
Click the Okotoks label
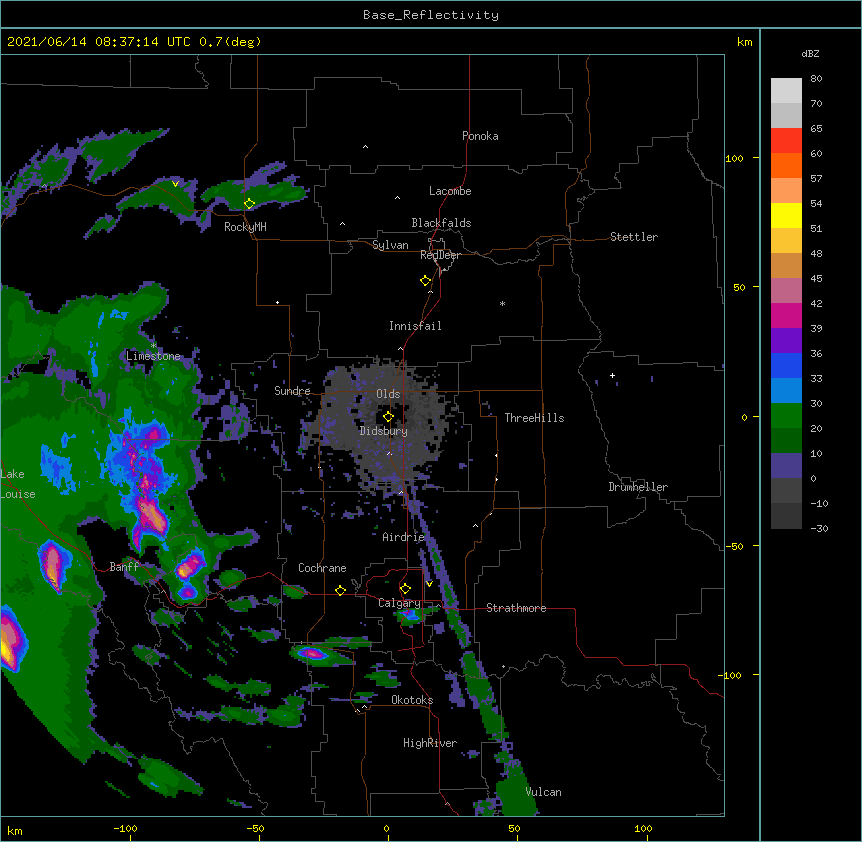[x=412, y=700]
